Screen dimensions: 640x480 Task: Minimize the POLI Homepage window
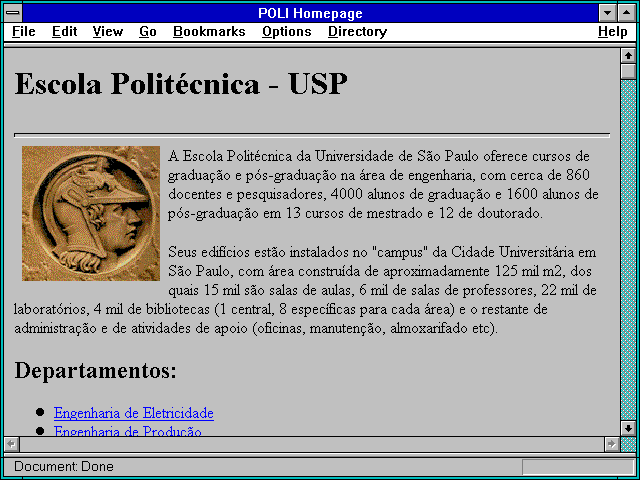tap(607, 13)
